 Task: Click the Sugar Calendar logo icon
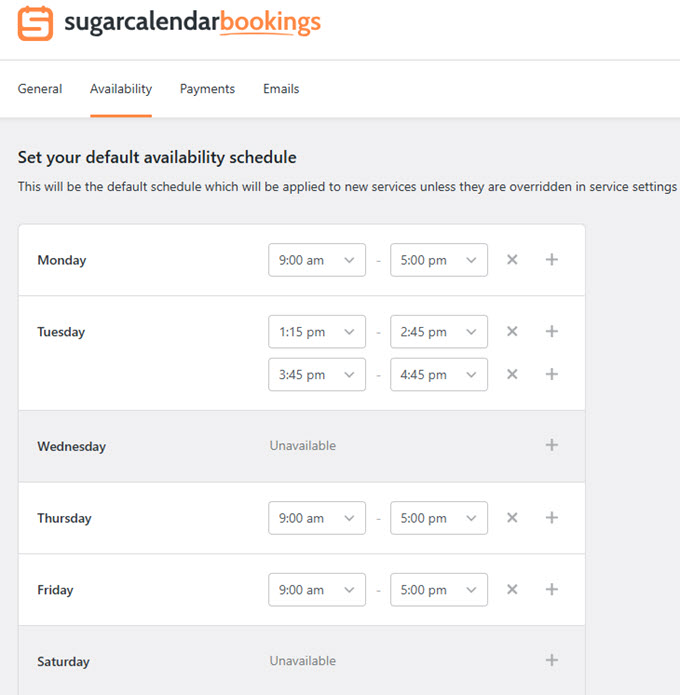[x=36, y=23]
